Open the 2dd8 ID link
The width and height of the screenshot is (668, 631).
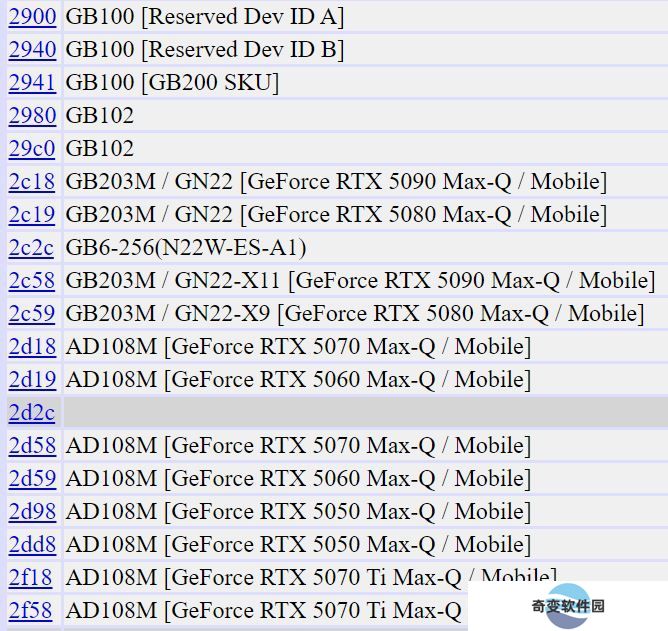(32, 545)
